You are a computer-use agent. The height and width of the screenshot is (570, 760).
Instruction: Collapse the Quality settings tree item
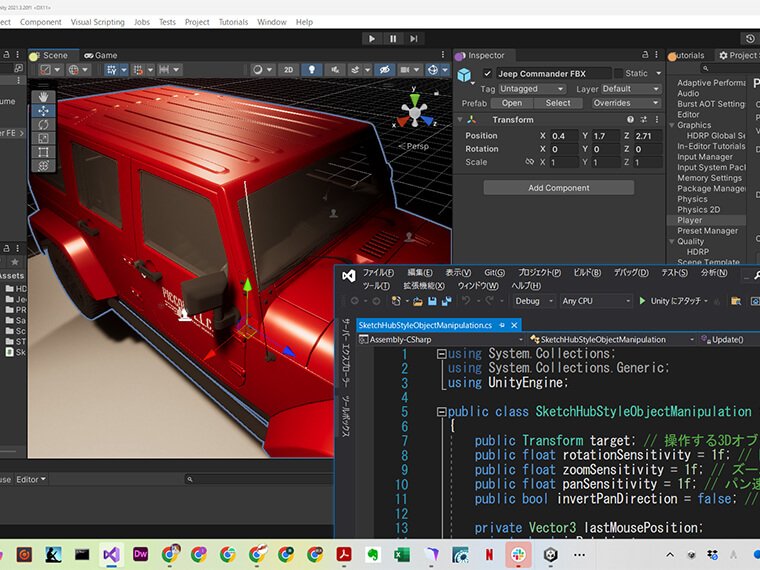[672, 241]
